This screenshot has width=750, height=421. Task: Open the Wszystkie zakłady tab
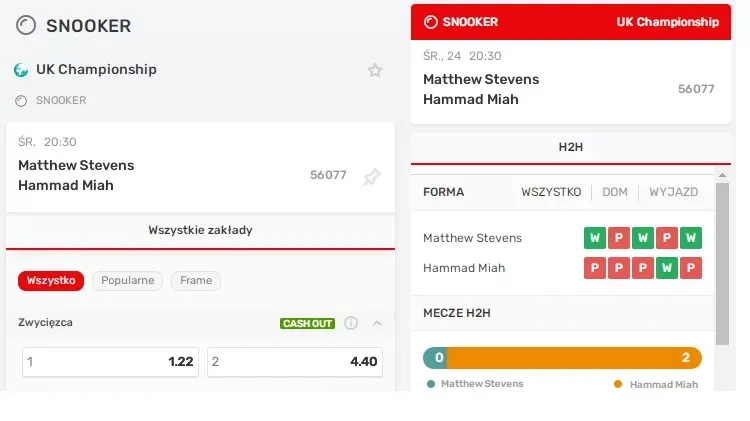click(x=200, y=230)
